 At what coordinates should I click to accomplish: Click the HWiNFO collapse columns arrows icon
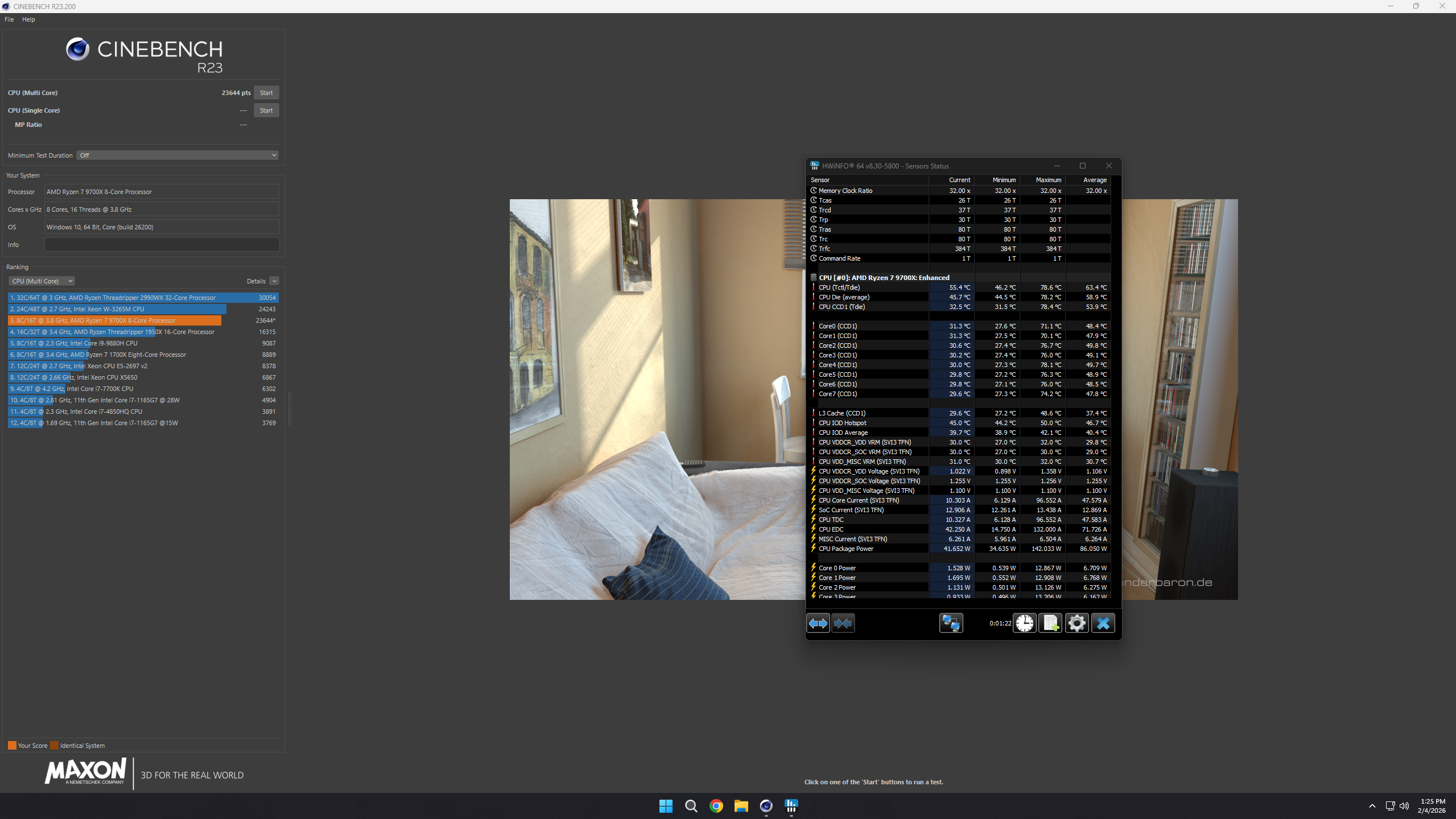click(x=843, y=623)
